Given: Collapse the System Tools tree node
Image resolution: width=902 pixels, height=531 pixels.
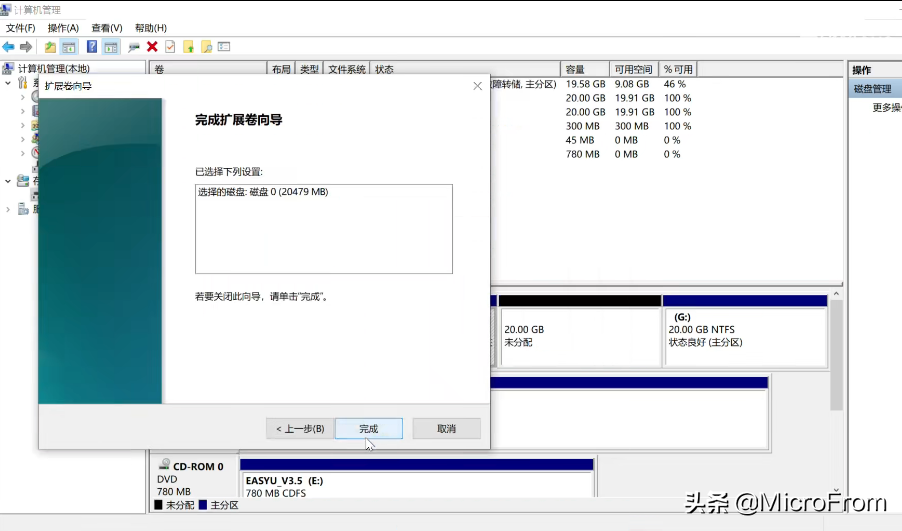Looking at the screenshot, I should [x=8, y=83].
